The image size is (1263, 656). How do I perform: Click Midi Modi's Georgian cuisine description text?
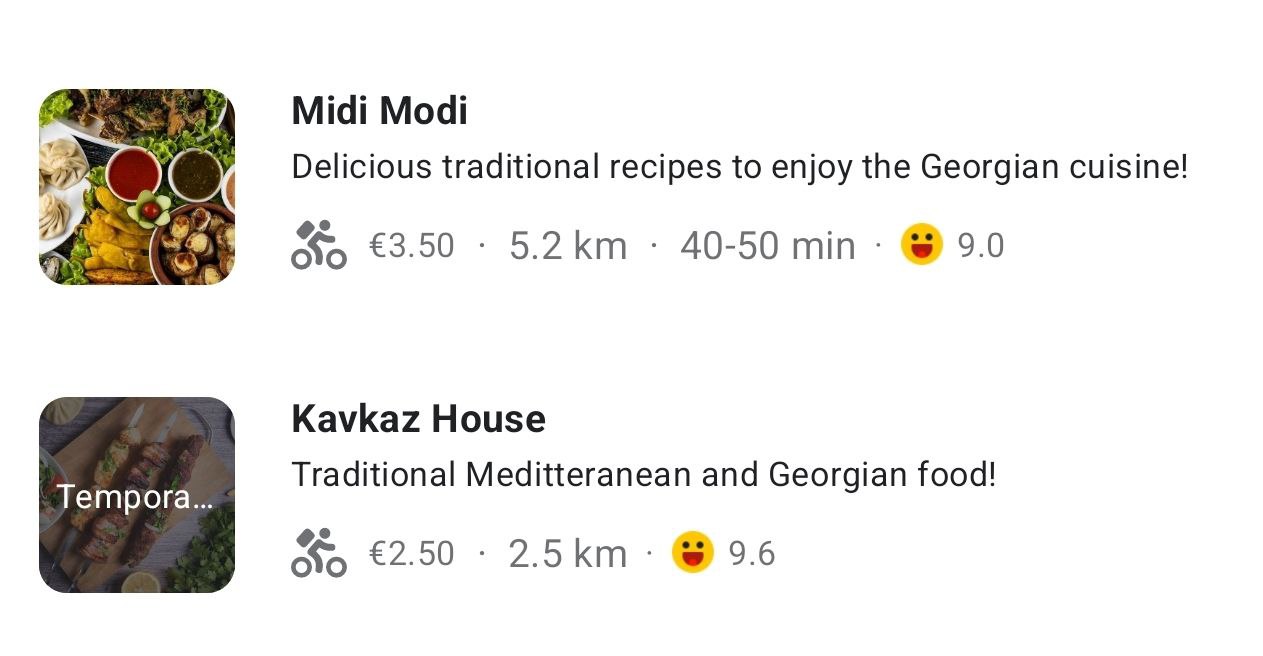(x=739, y=166)
